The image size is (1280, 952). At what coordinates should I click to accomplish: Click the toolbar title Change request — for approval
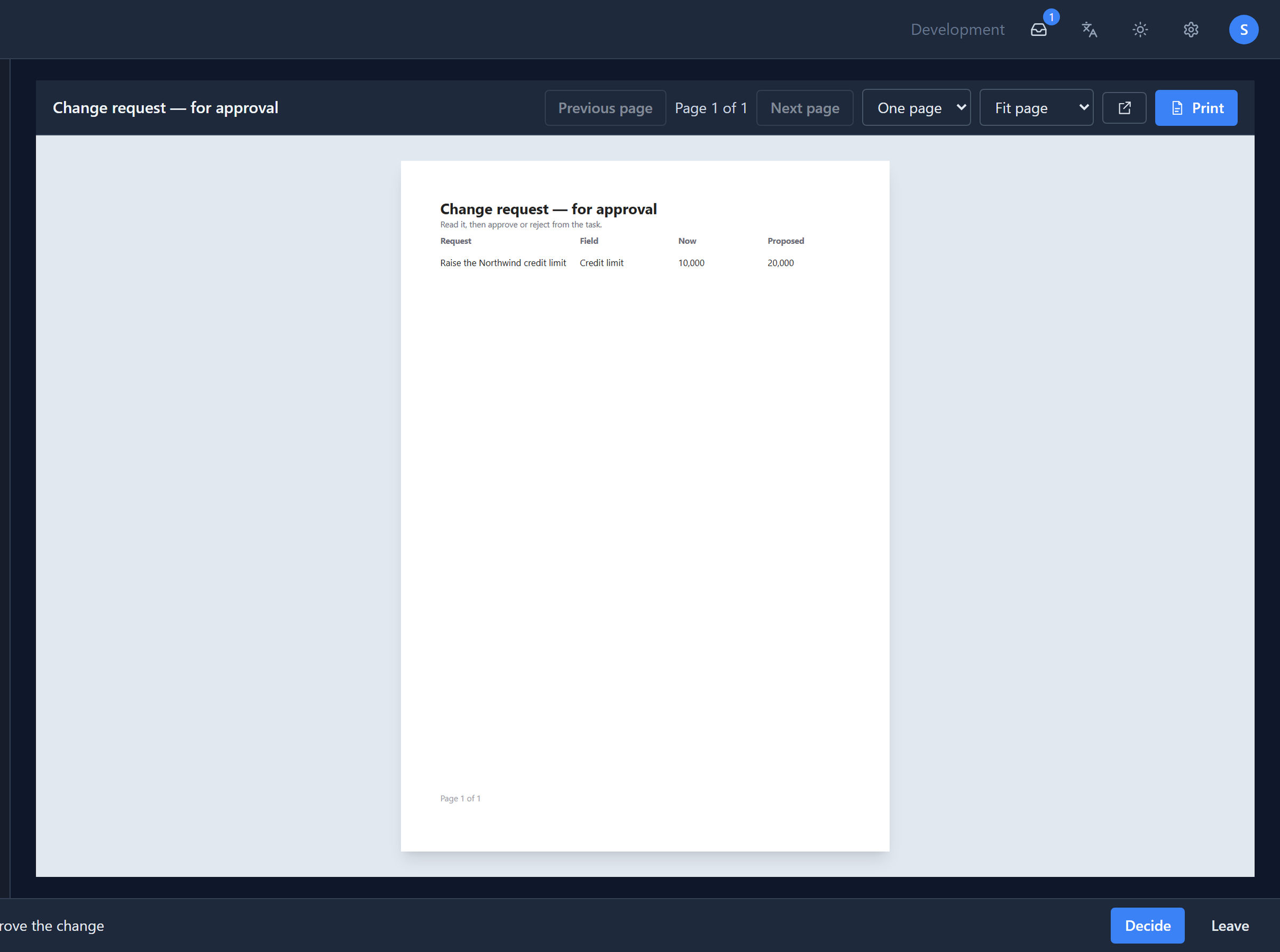click(x=165, y=108)
